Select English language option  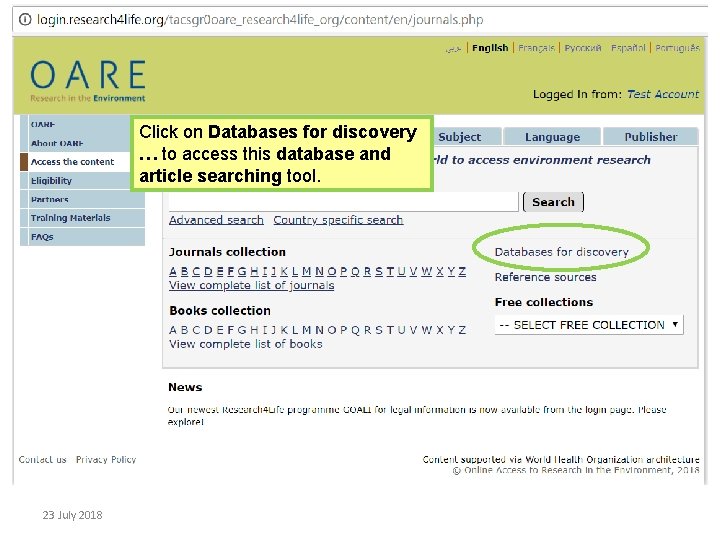tap(490, 48)
